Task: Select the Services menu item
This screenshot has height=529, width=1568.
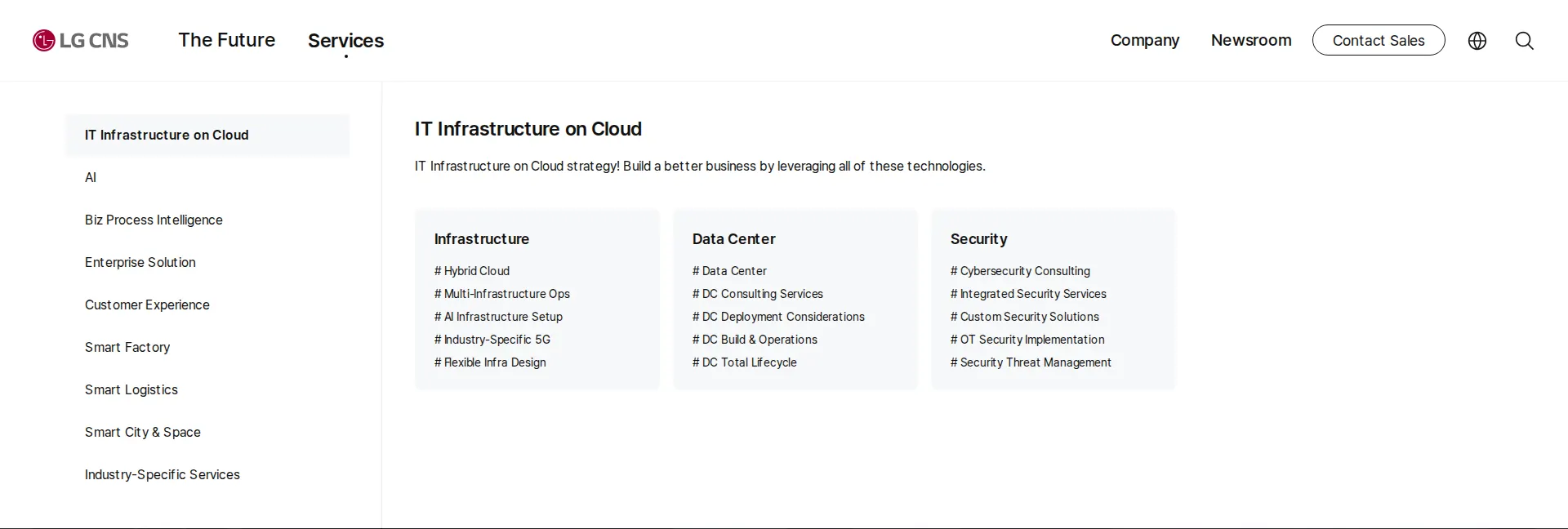Action: (345, 40)
